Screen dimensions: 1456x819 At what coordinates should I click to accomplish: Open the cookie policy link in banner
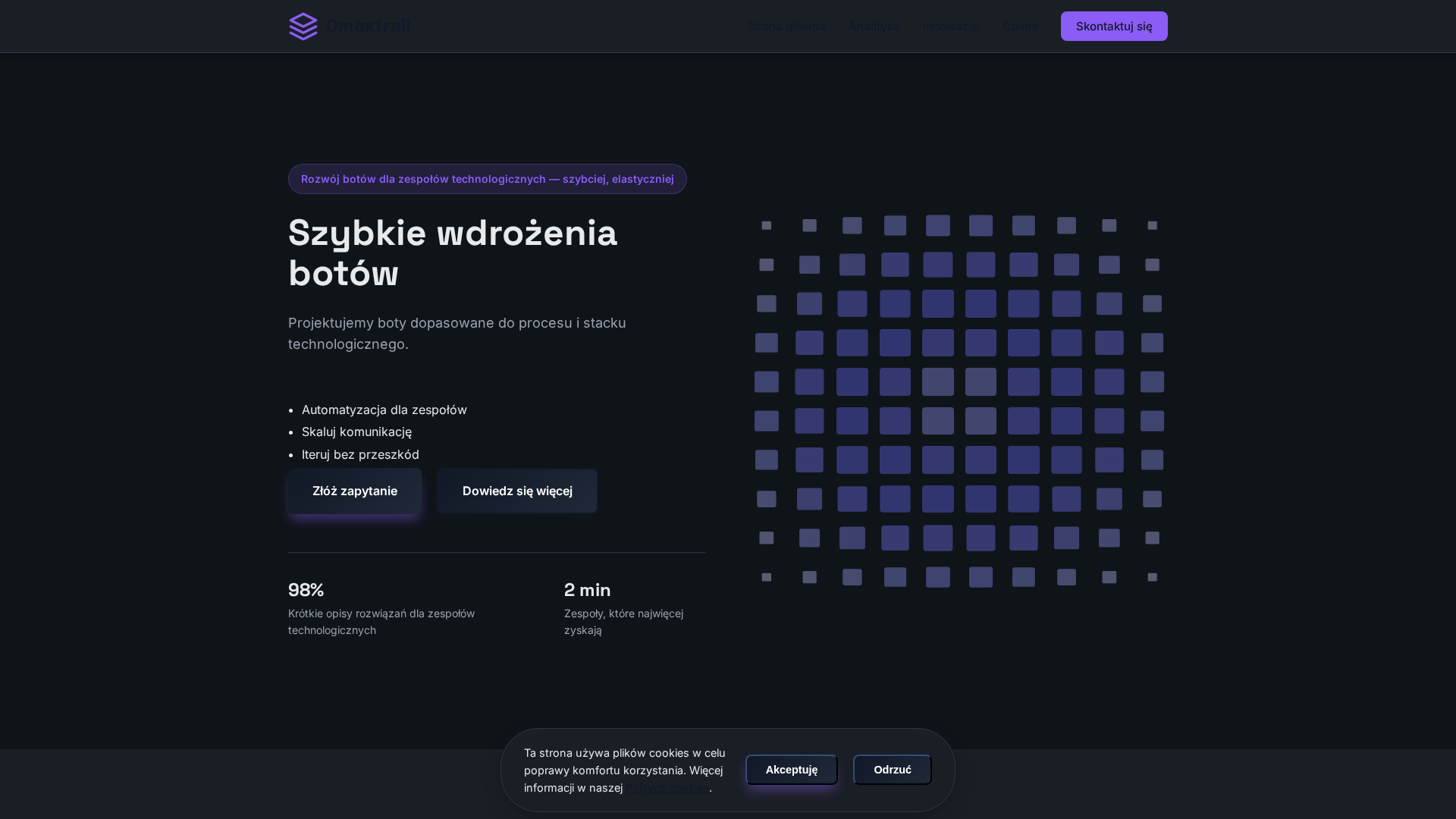coord(667,788)
